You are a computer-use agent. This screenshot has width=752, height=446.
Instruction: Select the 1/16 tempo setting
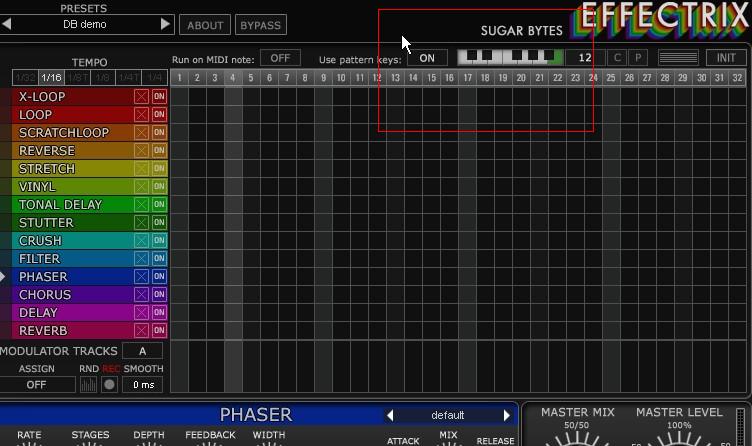[51, 77]
